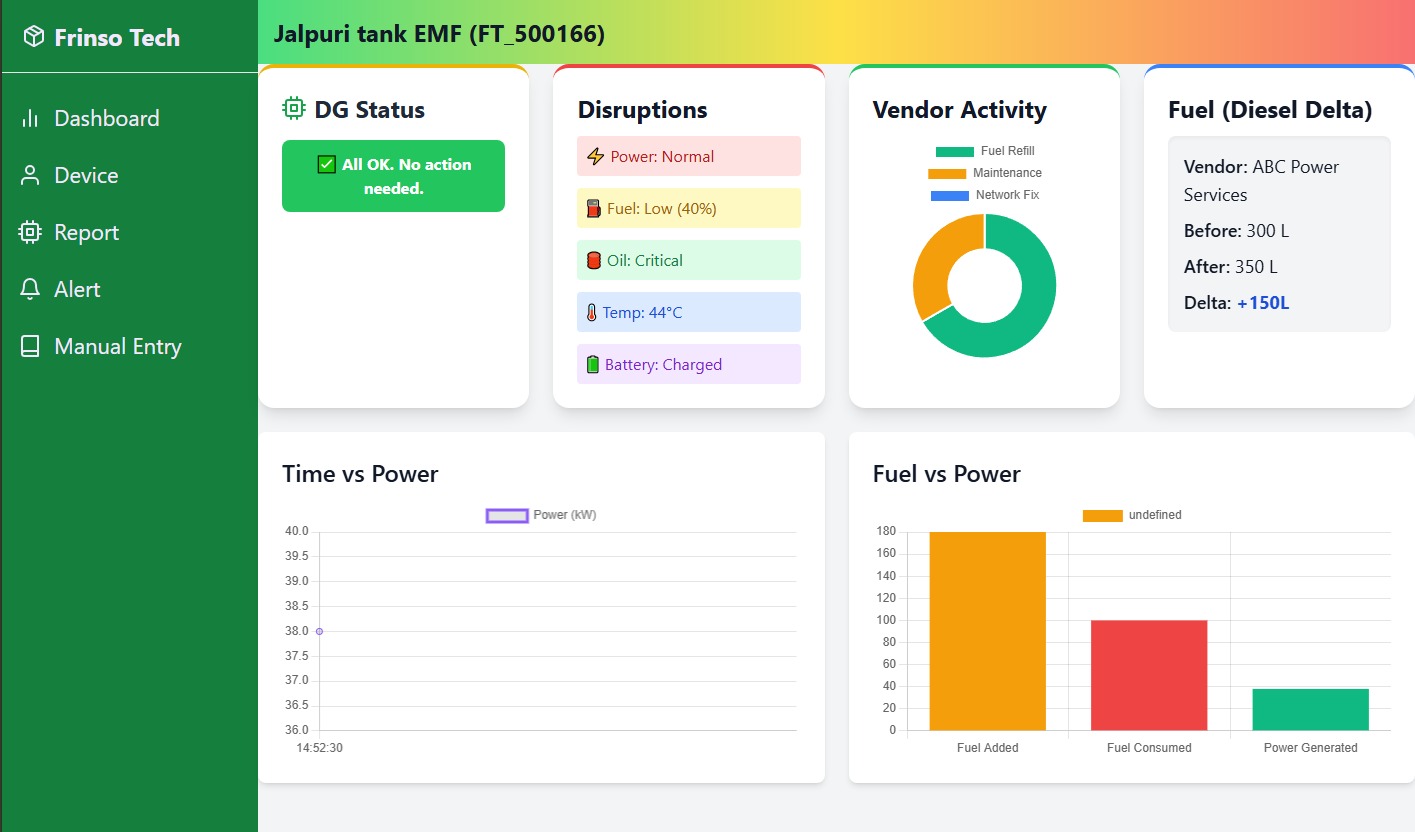1415x832 pixels.
Task: Click the Device person icon in sidebar
Action: (x=30, y=174)
